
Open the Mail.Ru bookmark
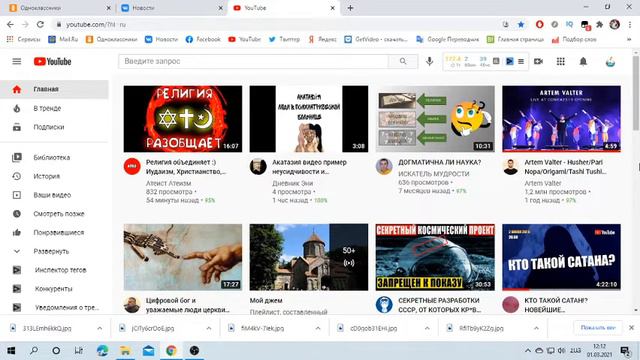point(63,40)
